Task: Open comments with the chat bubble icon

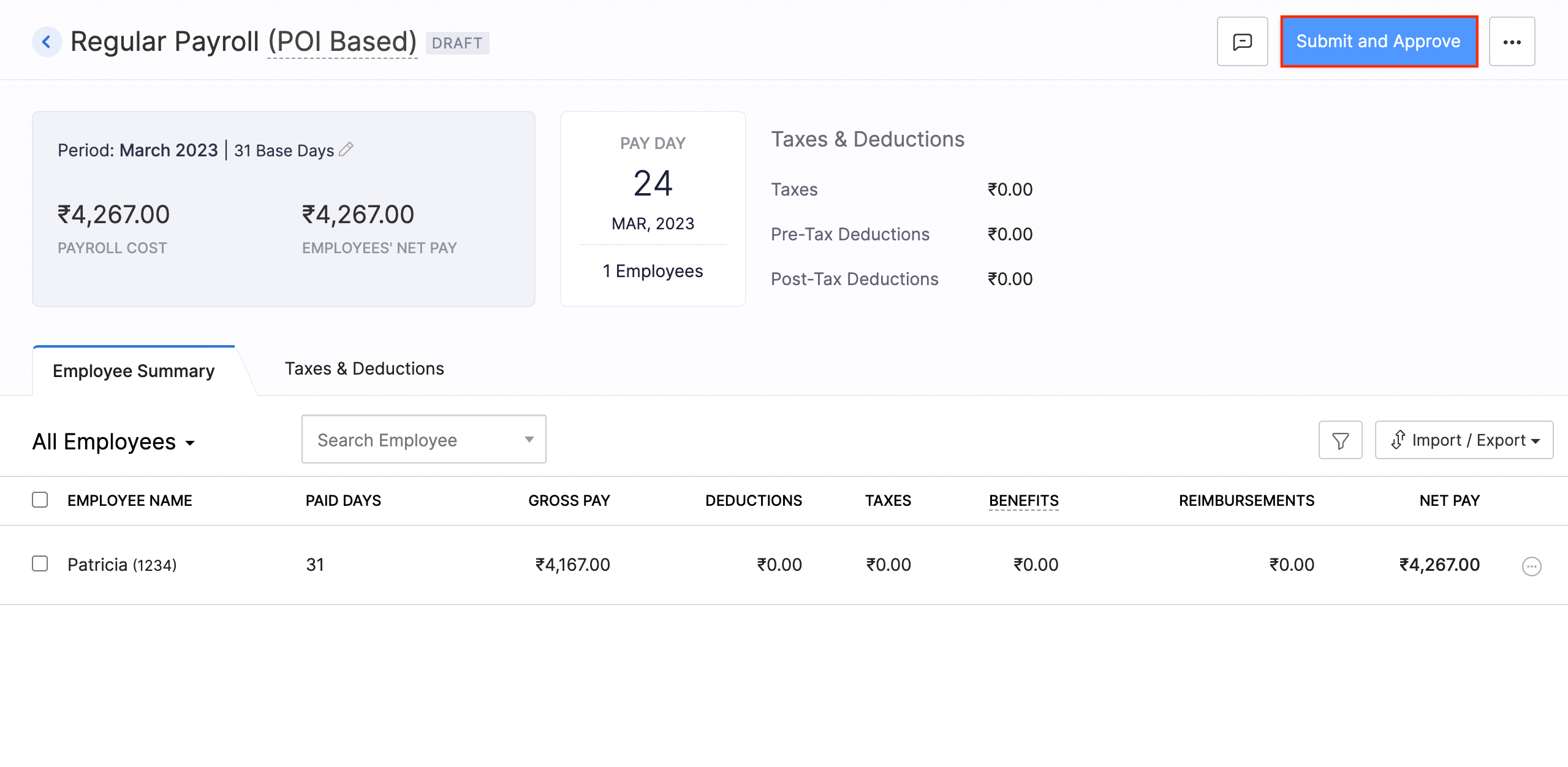Action: [x=1241, y=41]
